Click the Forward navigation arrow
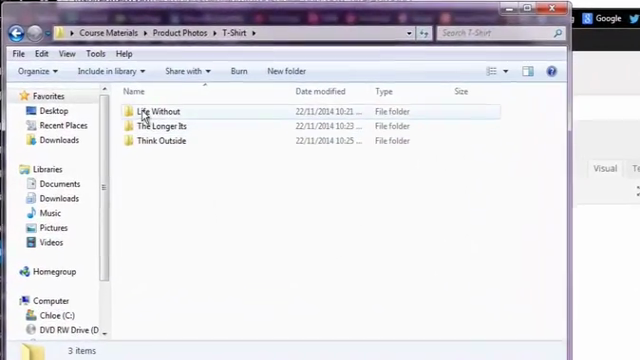Image resolution: width=640 pixels, height=360 pixels. [x=35, y=33]
